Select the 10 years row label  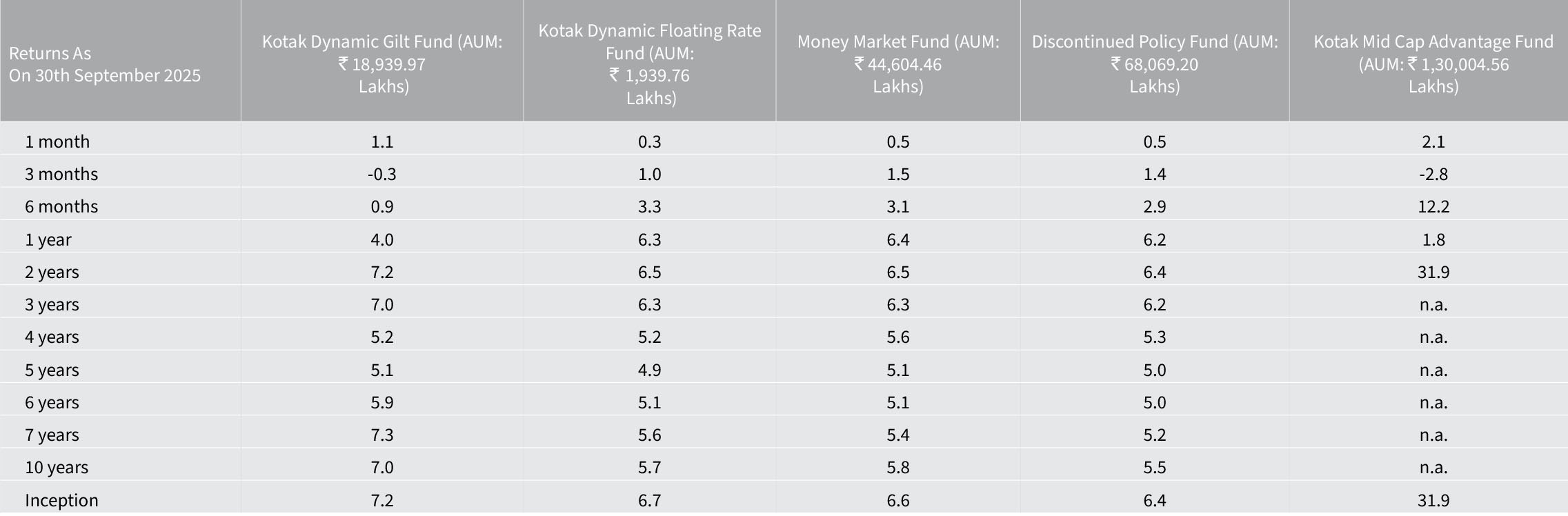(x=57, y=467)
